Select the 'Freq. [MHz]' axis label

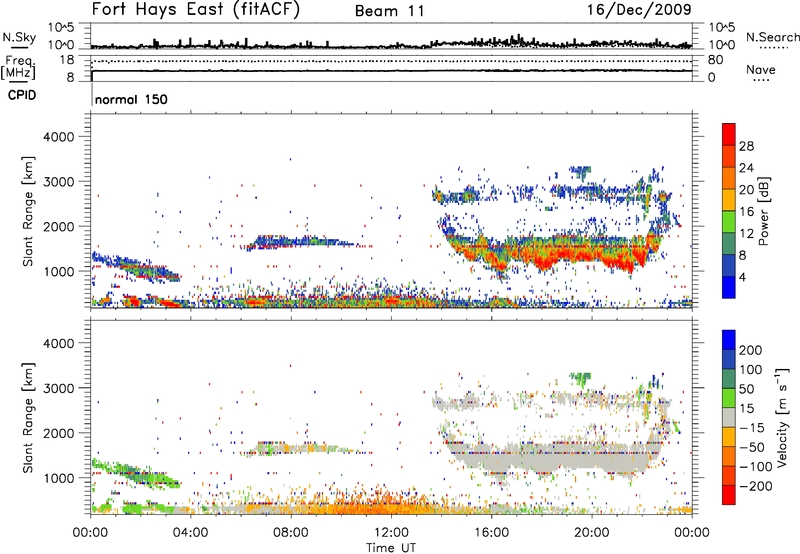[18, 68]
